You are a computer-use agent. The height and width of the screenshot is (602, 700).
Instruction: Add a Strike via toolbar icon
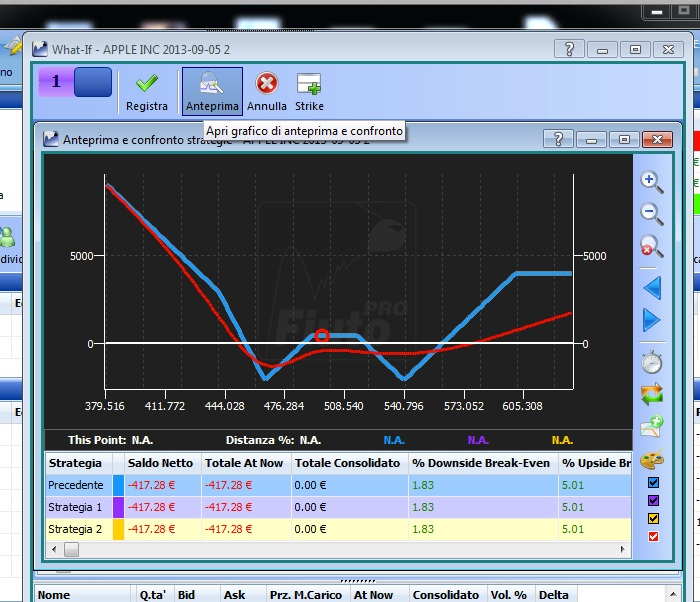point(309,84)
